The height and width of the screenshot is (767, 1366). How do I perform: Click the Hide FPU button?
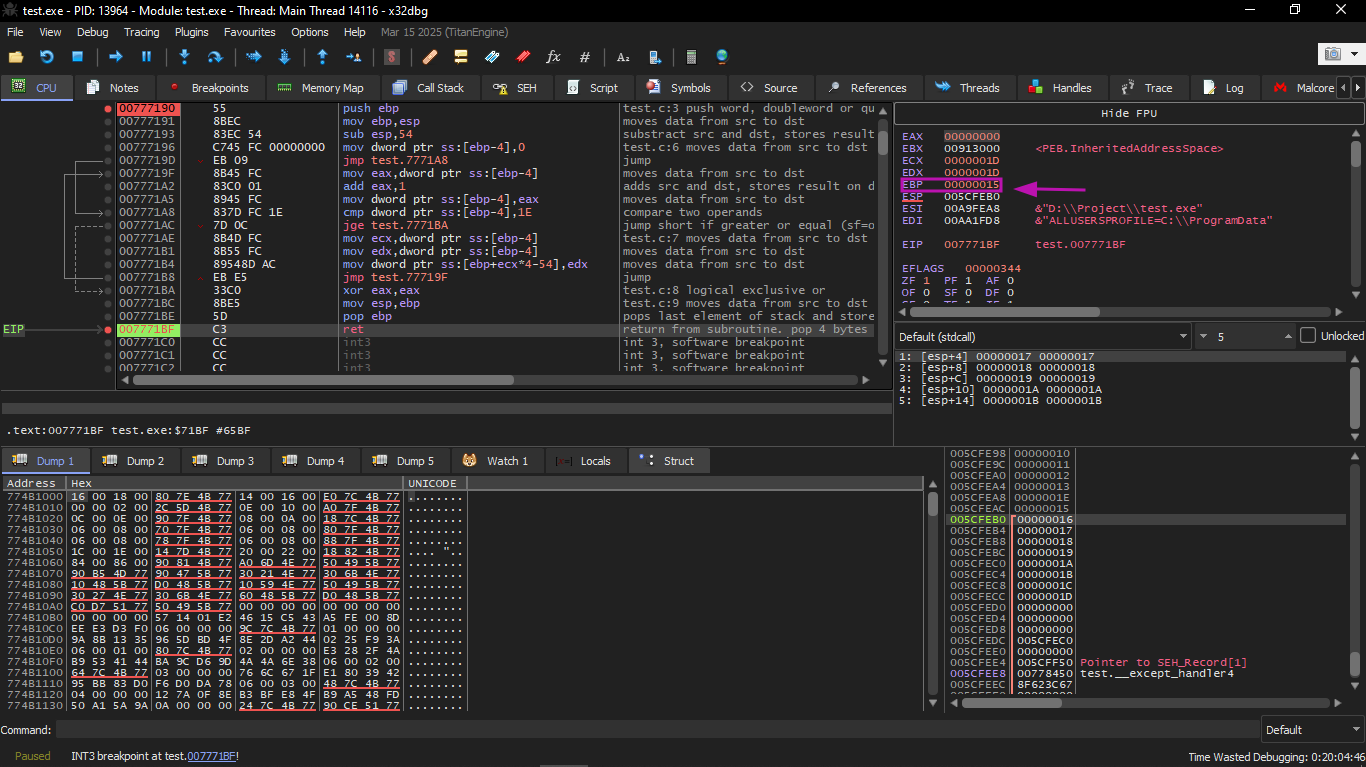coord(1128,113)
